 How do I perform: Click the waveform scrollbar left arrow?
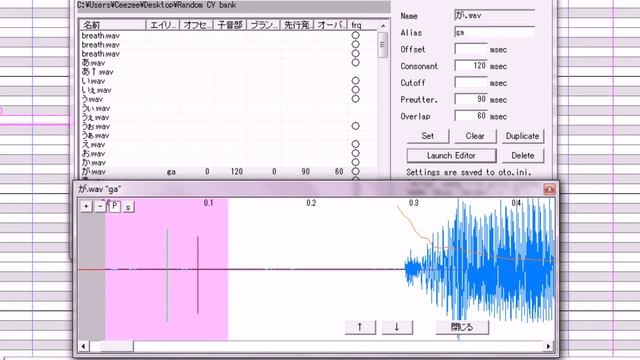[83, 347]
